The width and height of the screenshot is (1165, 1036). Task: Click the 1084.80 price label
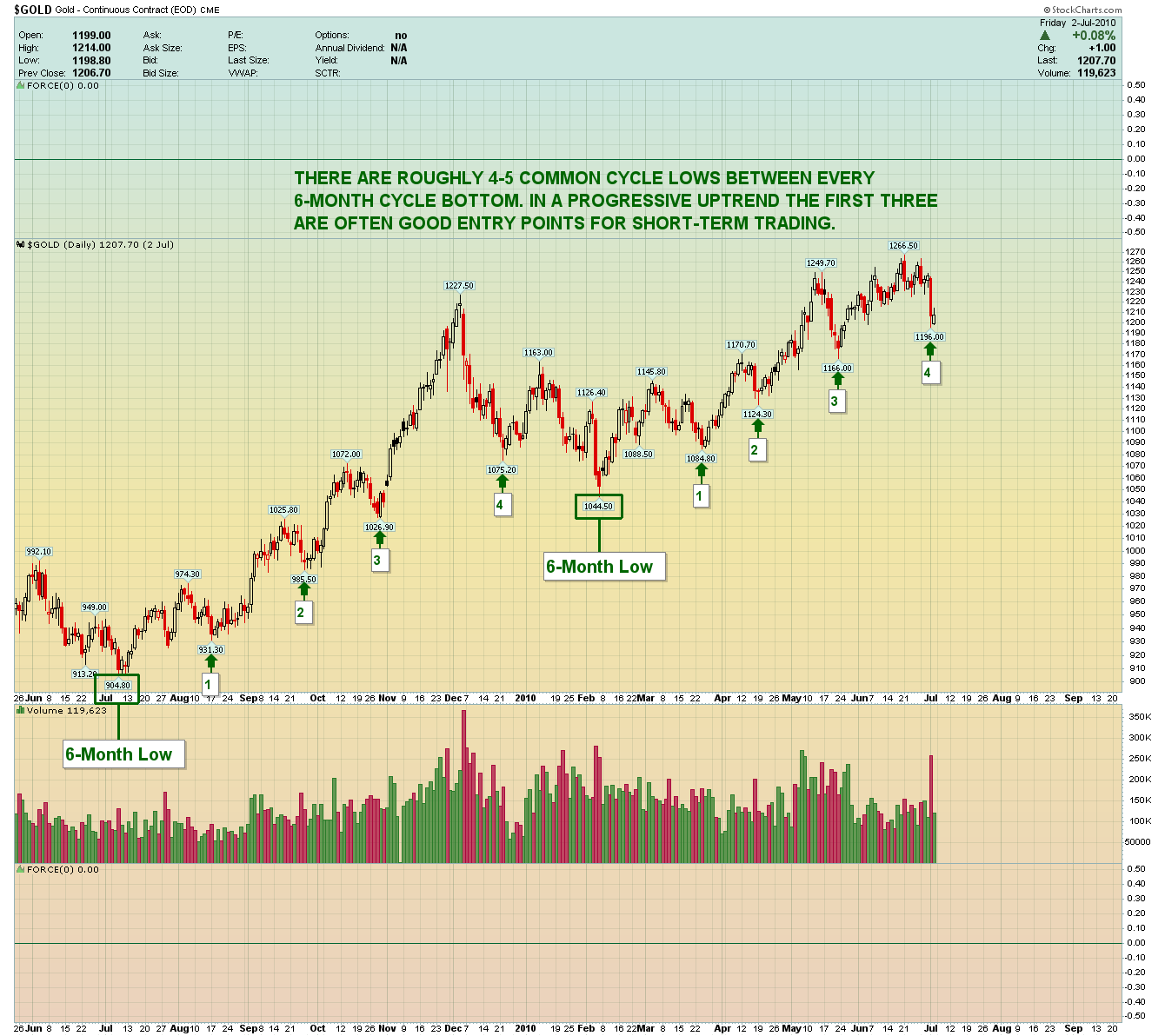pos(701,459)
